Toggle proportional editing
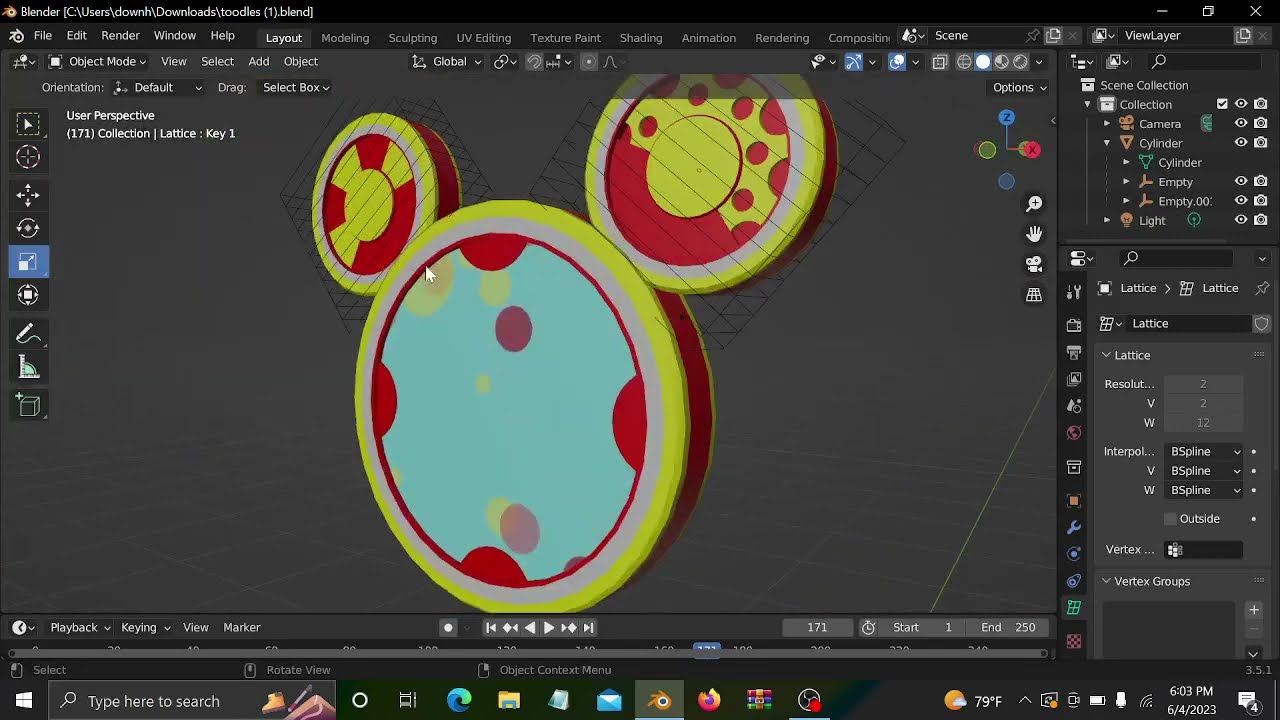 pyautogui.click(x=588, y=62)
